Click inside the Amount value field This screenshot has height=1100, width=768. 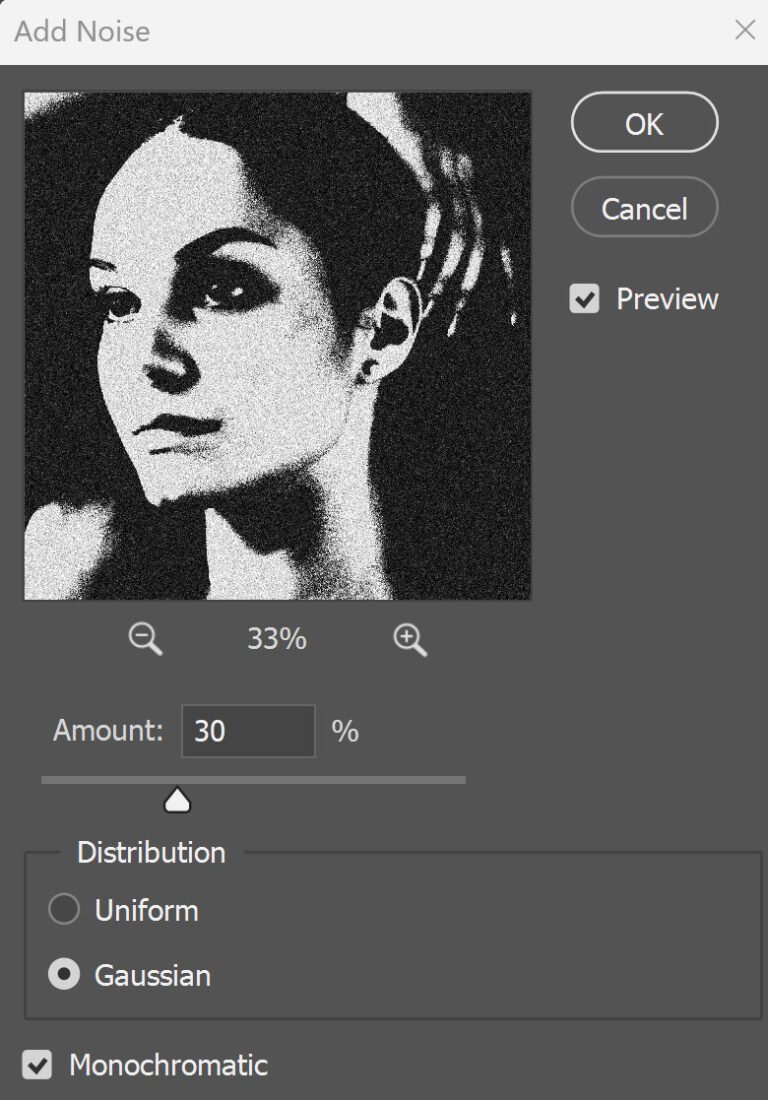[248, 731]
